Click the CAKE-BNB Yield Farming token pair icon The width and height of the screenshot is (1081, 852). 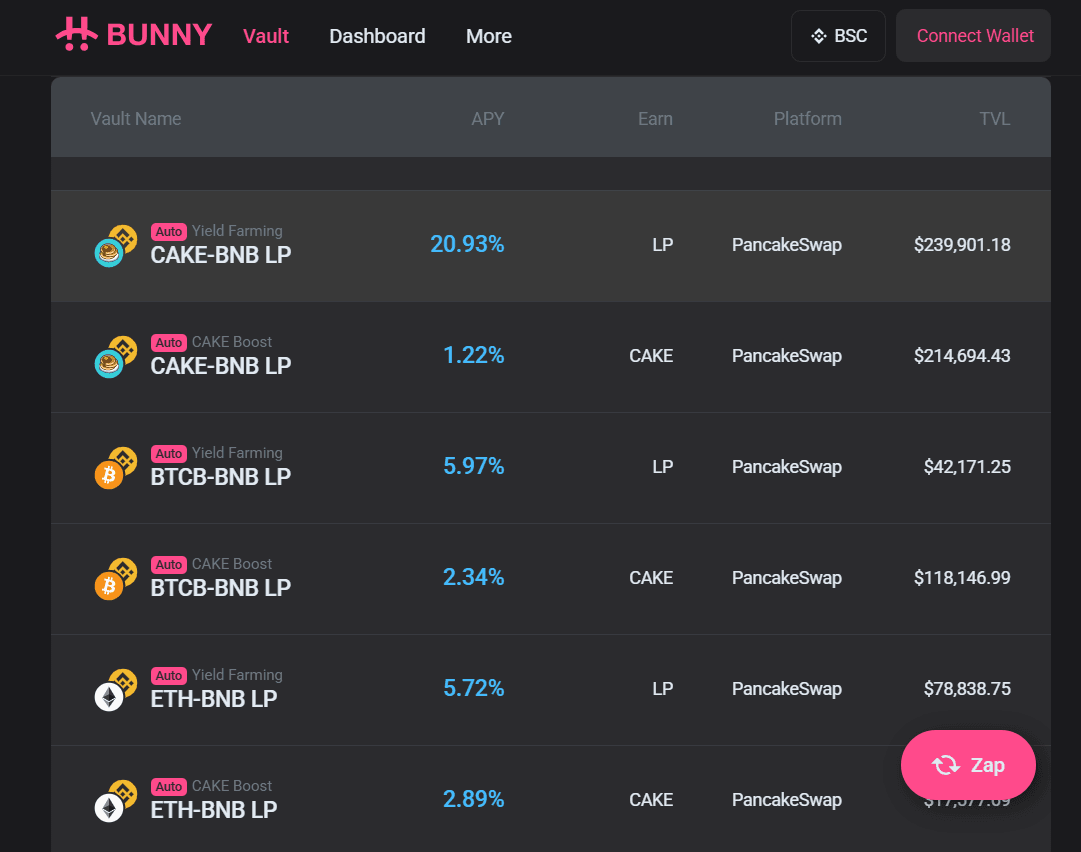[x=116, y=246]
